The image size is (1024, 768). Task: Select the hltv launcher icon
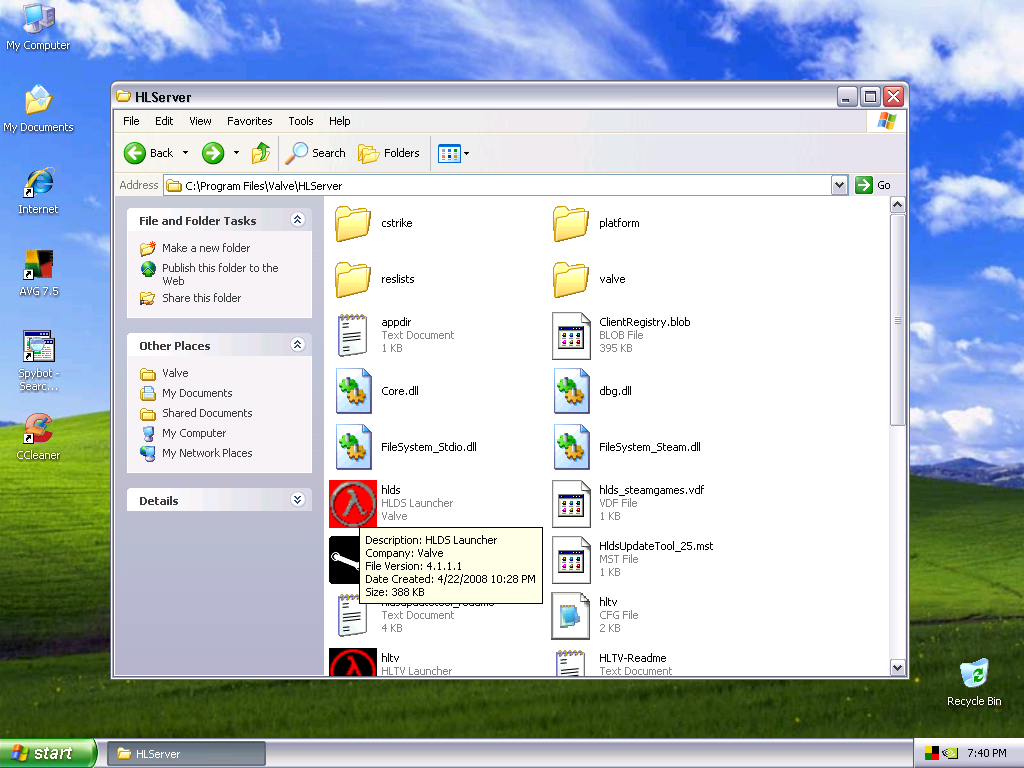click(x=353, y=662)
